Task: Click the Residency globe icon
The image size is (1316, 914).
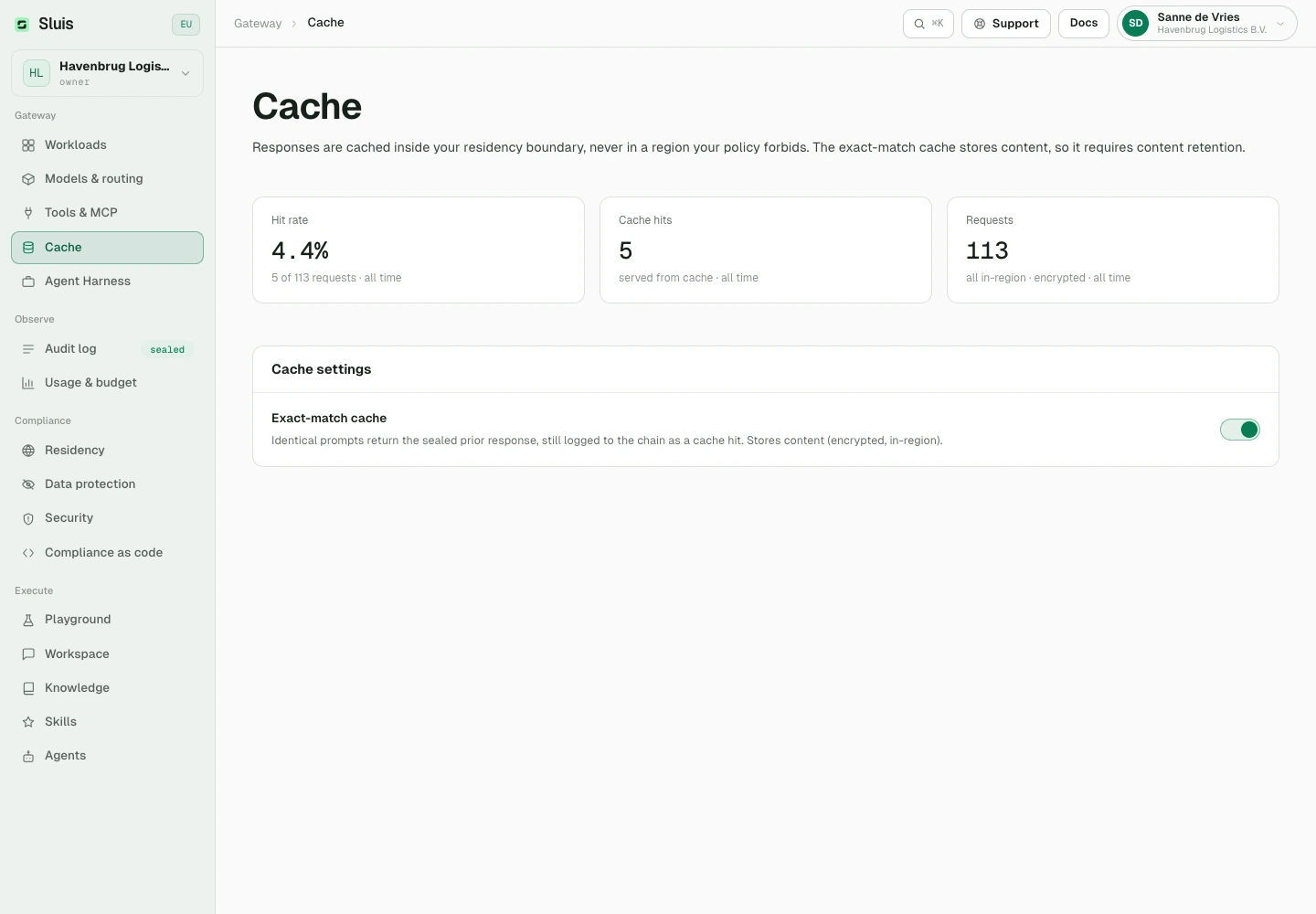Action: pyautogui.click(x=28, y=451)
